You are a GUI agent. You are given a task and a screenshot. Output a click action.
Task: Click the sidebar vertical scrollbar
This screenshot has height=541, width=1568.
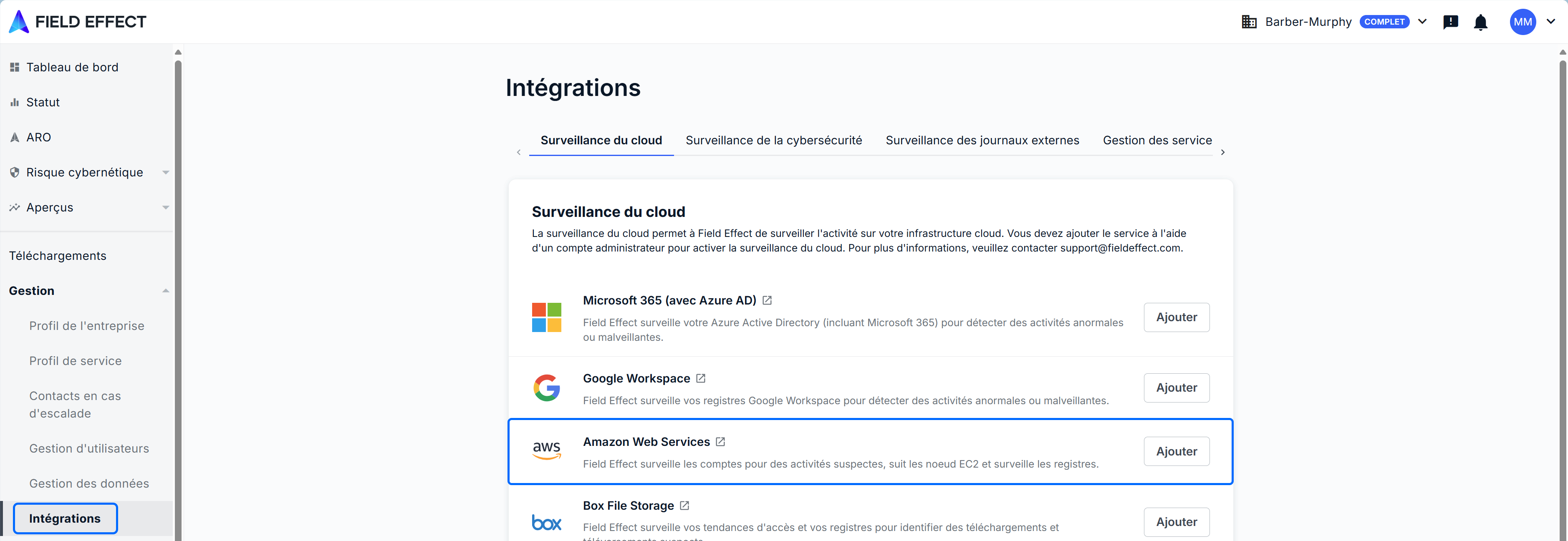(178, 292)
